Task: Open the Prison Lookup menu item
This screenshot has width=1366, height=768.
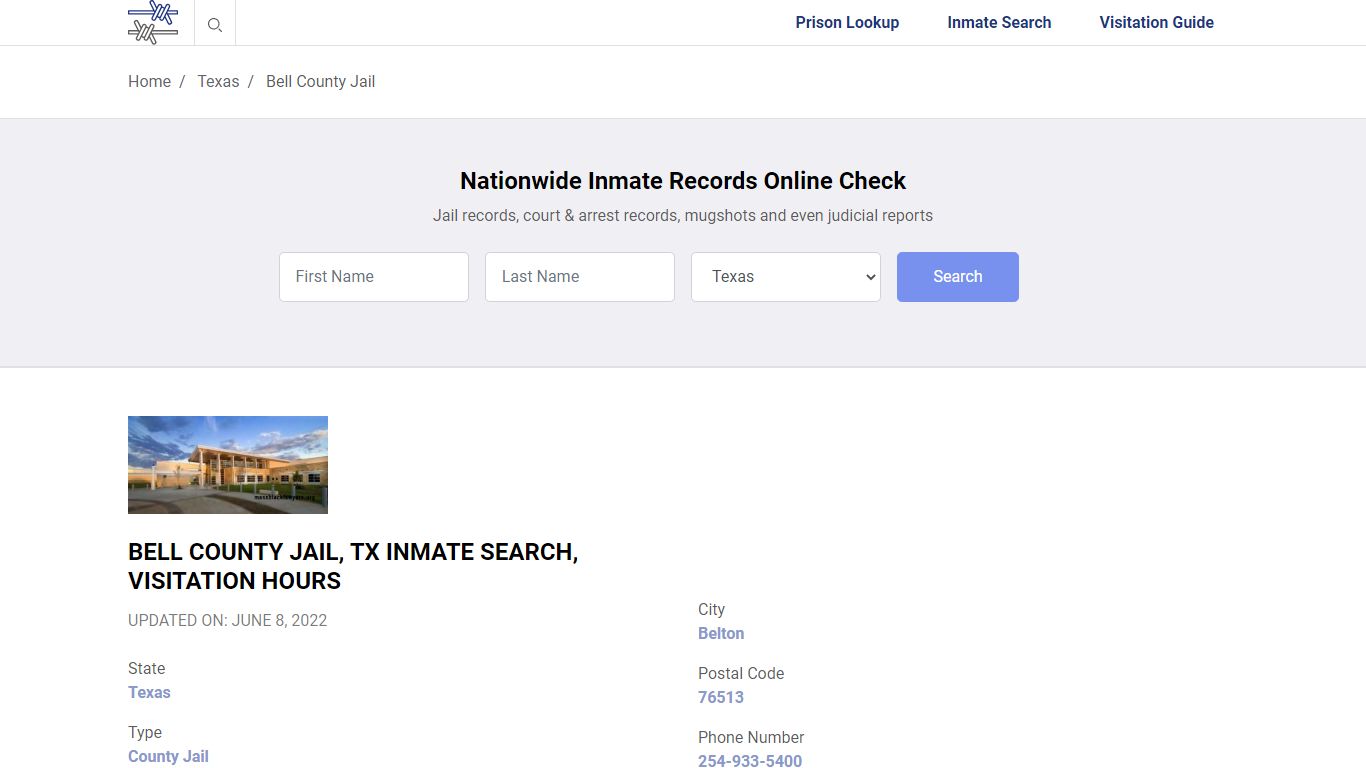Action: pyautogui.click(x=847, y=22)
